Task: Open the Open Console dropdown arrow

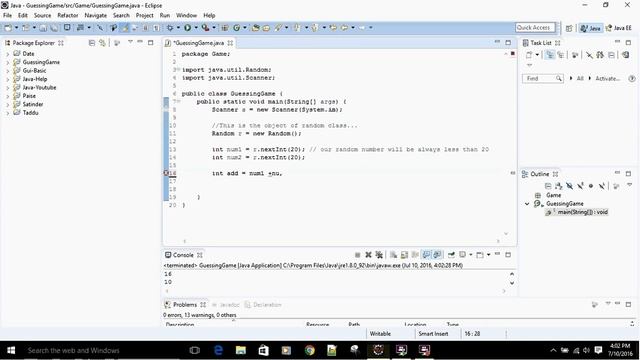Action: [489, 255]
